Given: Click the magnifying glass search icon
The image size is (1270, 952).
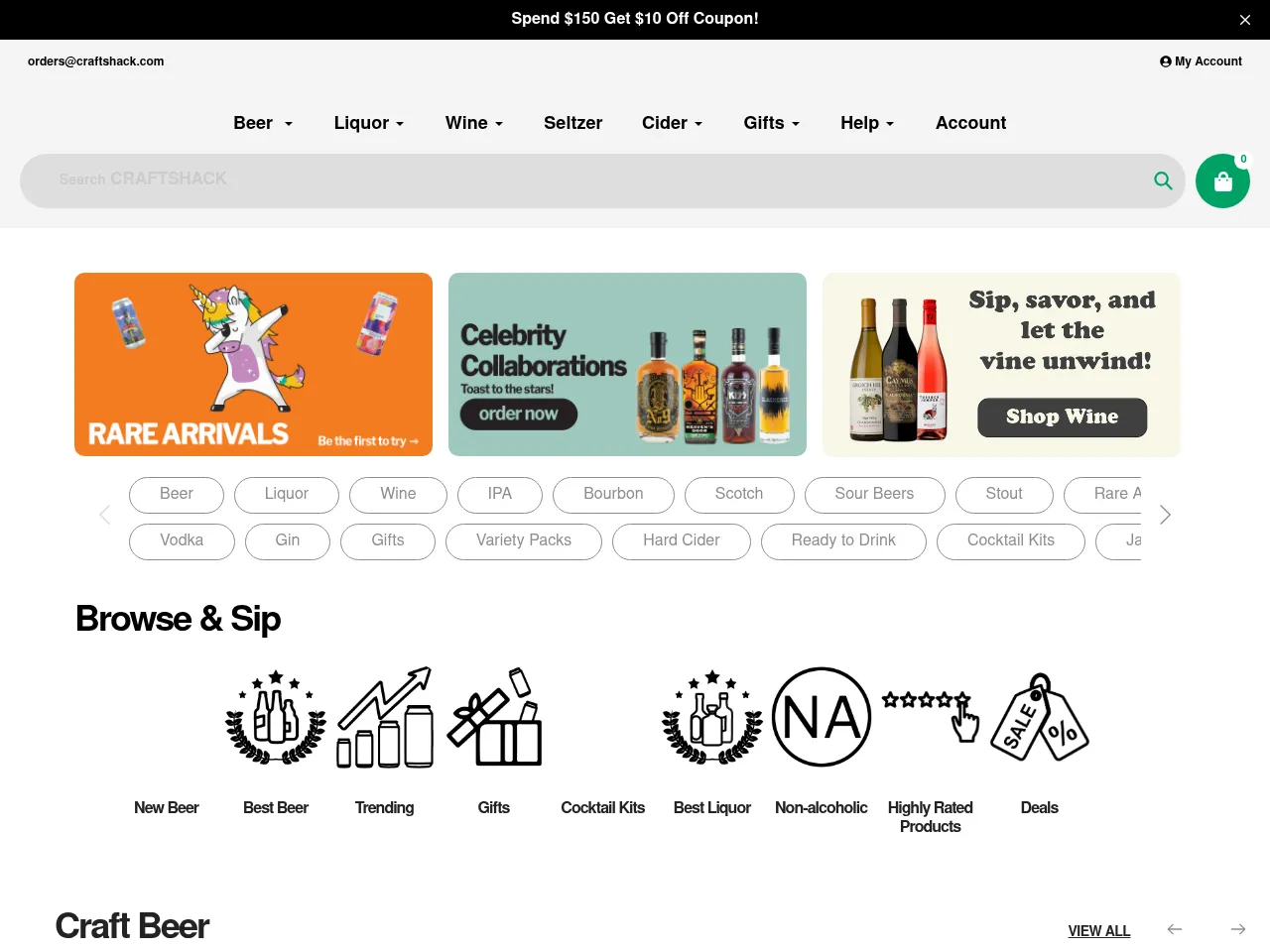Looking at the screenshot, I should pyautogui.click(x=1163, y=180).
